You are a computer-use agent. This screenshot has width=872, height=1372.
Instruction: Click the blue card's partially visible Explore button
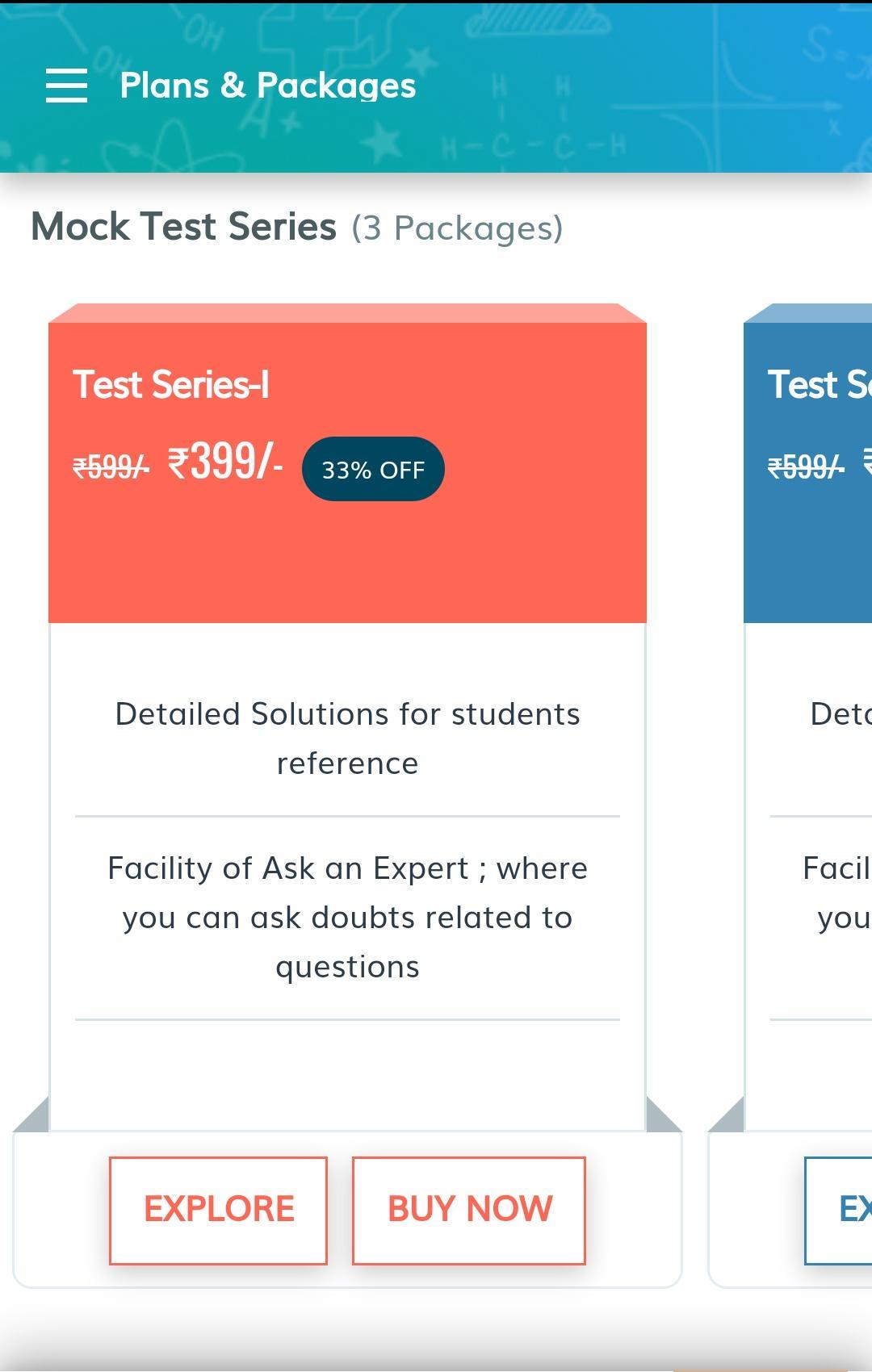pos(838,1210)
